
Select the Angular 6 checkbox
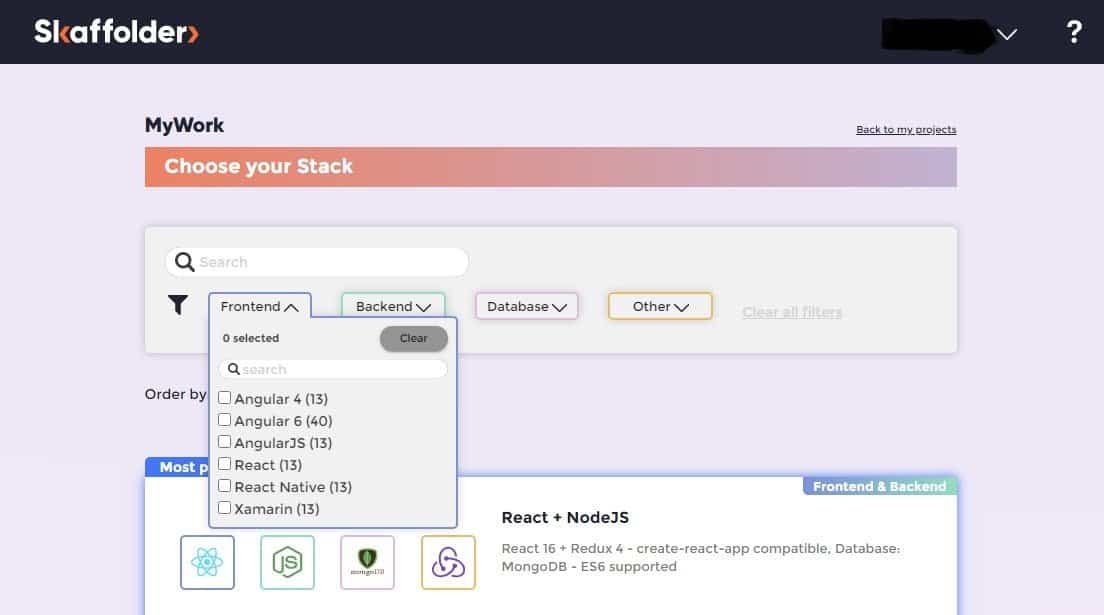(x=225, y=420)
